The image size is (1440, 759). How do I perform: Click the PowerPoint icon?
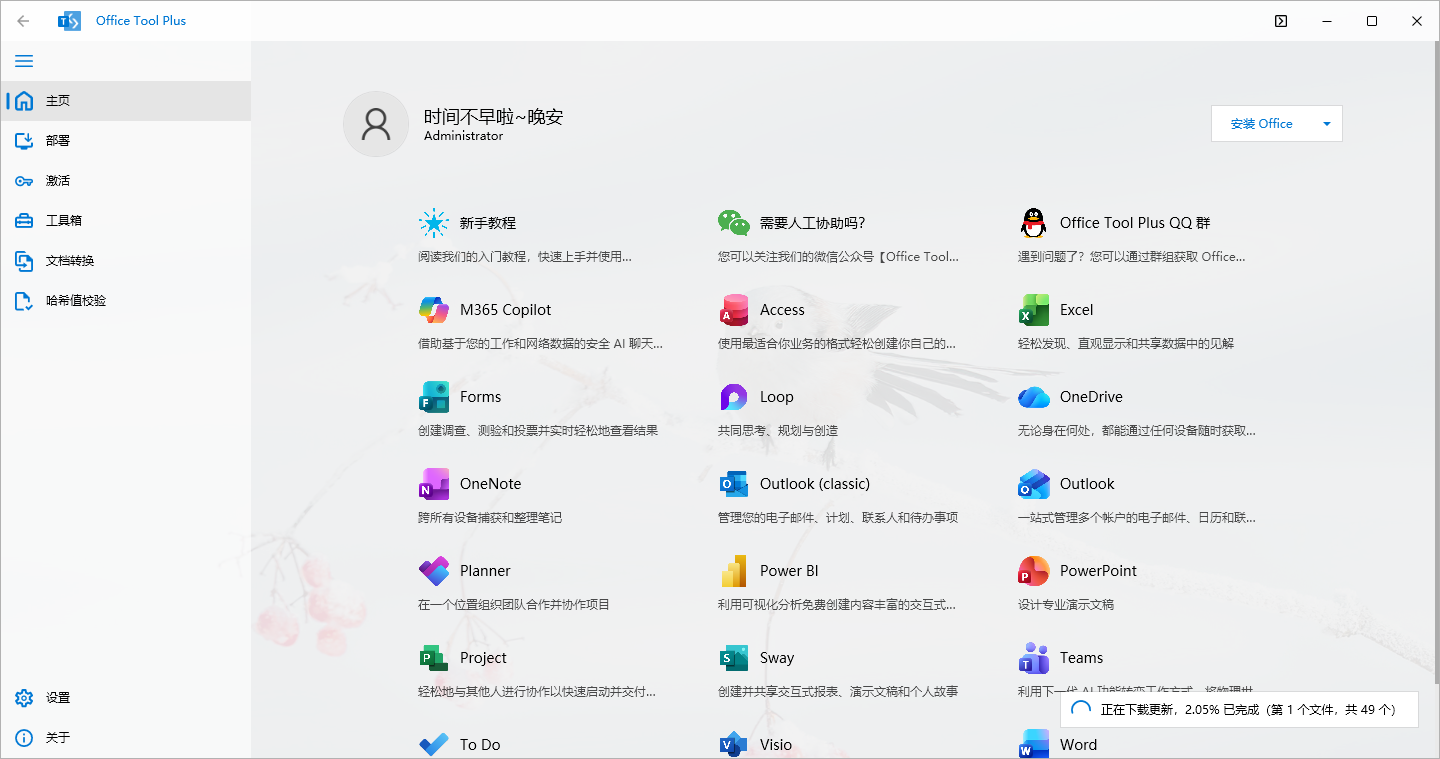(1033, 571)
